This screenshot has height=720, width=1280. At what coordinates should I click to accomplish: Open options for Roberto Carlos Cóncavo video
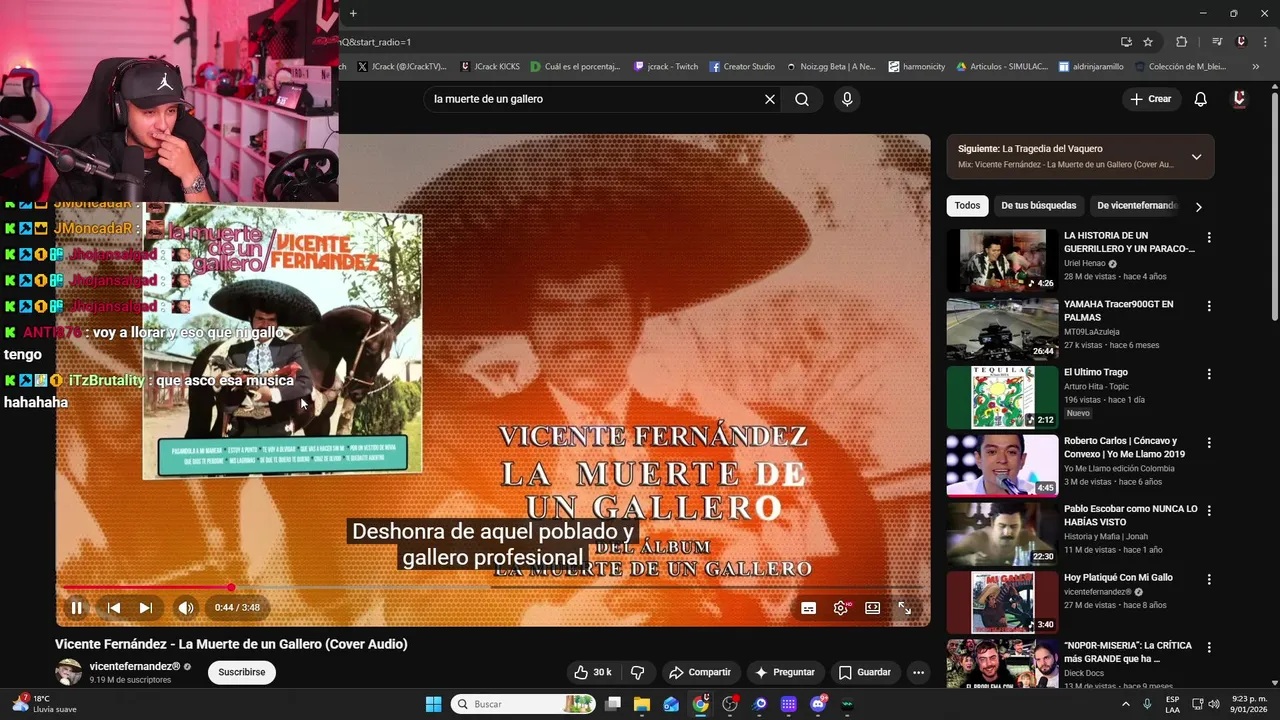(1209, 442)
